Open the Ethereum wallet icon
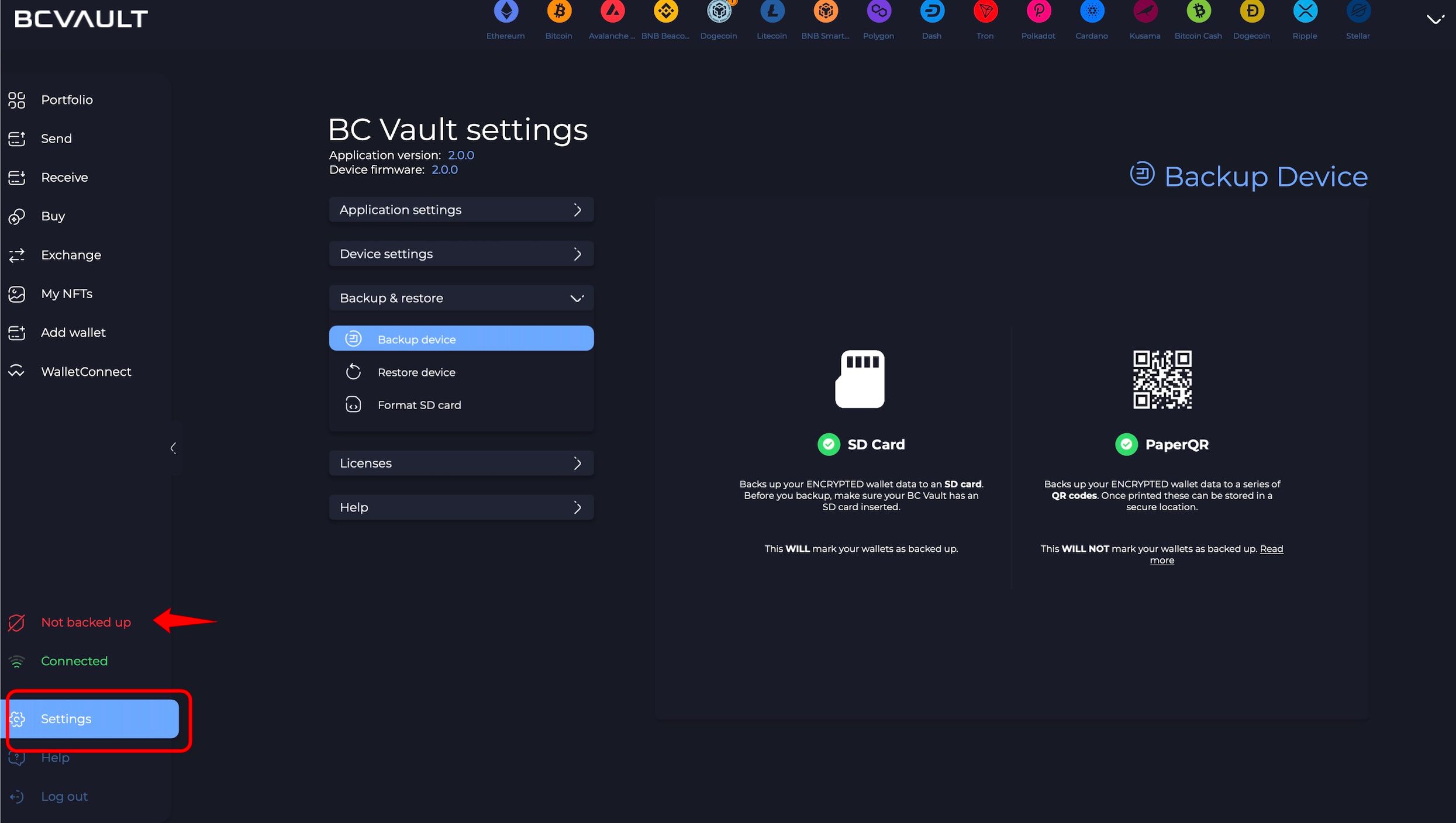Image resolution: width=1456 pixels, height=823 pixels. (506, 12)
